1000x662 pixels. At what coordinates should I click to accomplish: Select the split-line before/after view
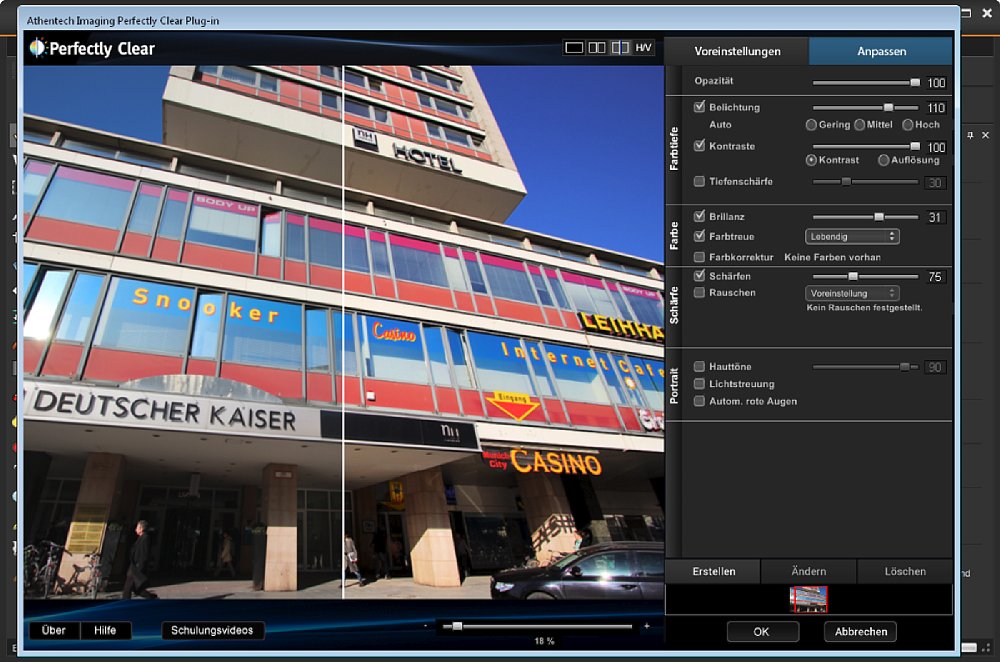(620, 48)
